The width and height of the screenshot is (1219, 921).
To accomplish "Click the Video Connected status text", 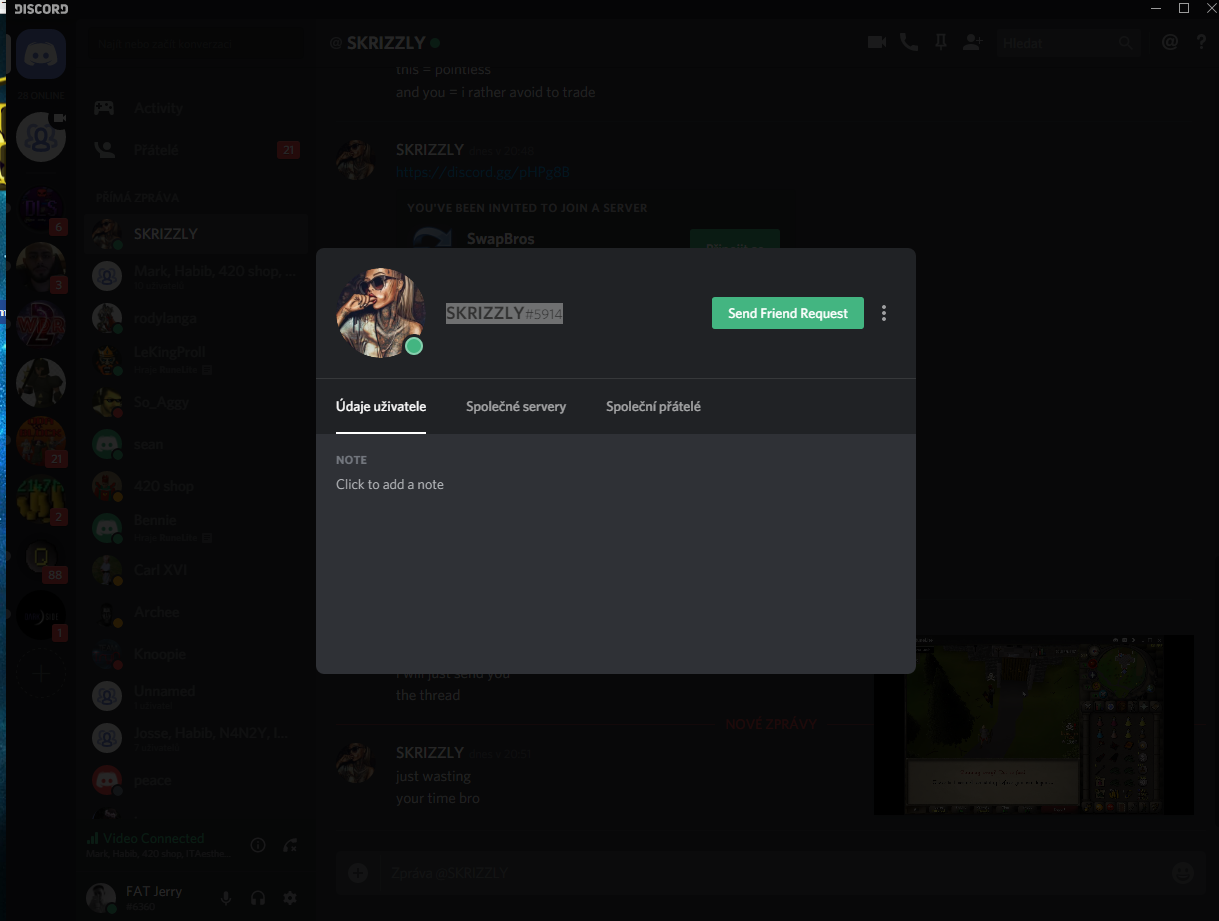I will tap(153, 838).
